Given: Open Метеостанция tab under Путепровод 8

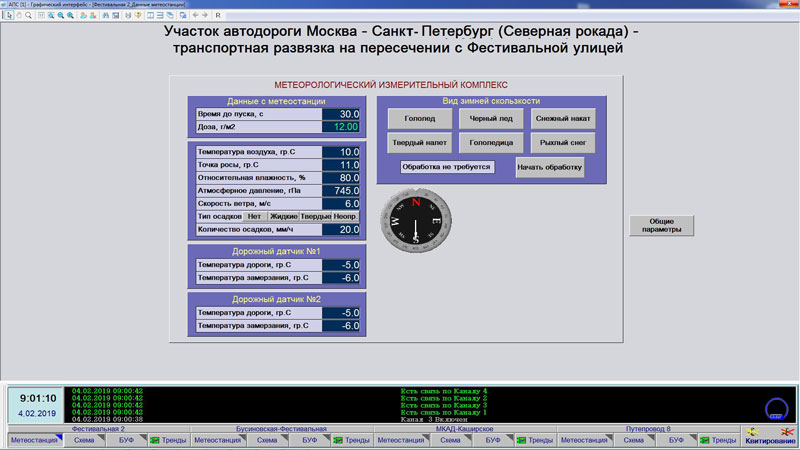Looking at the screenshot, I should point(582,440).
